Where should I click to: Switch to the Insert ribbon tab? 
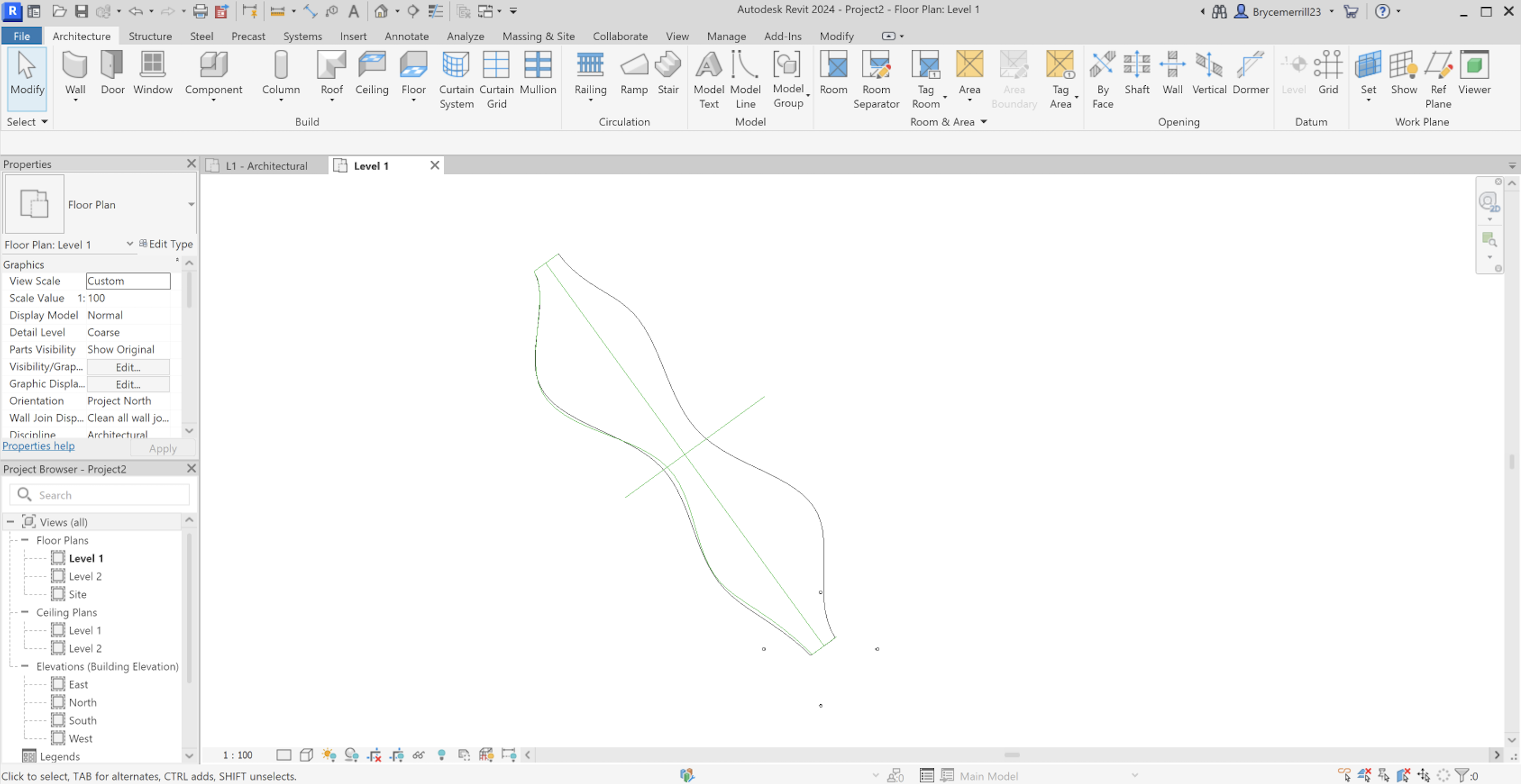pyautogui.click(x=353, y=36)
